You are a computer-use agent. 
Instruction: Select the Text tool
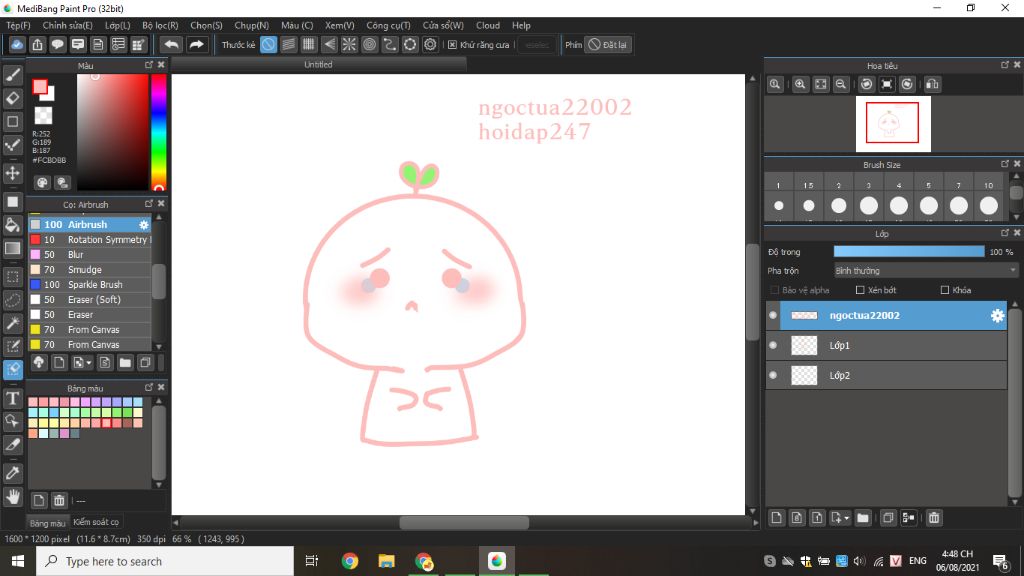pyautogui.click(x=12, y=398)
